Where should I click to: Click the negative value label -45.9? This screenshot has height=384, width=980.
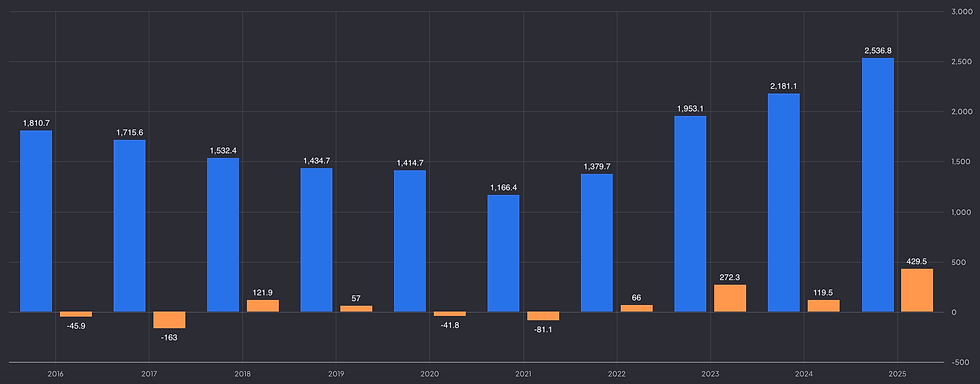76,326
